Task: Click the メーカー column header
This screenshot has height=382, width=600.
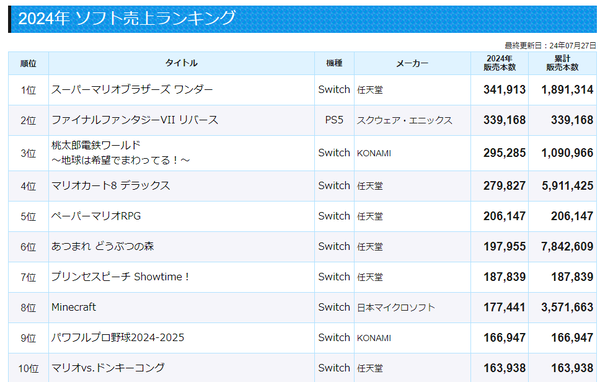Action: click(x=412, y=63)
